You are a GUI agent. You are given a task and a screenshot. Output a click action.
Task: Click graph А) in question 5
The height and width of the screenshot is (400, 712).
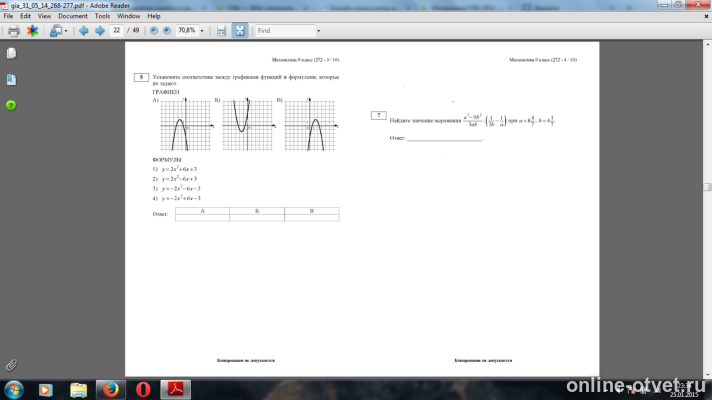(186, 125)
